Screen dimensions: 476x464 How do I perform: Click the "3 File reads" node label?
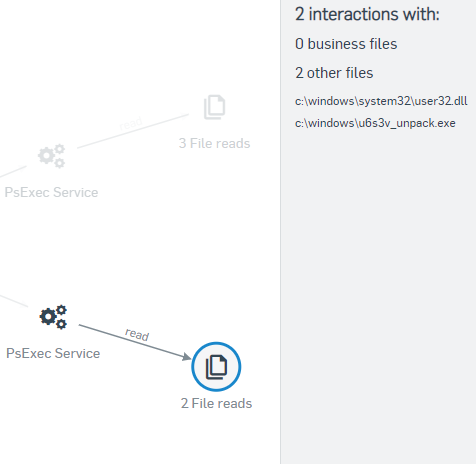(214, 143)
